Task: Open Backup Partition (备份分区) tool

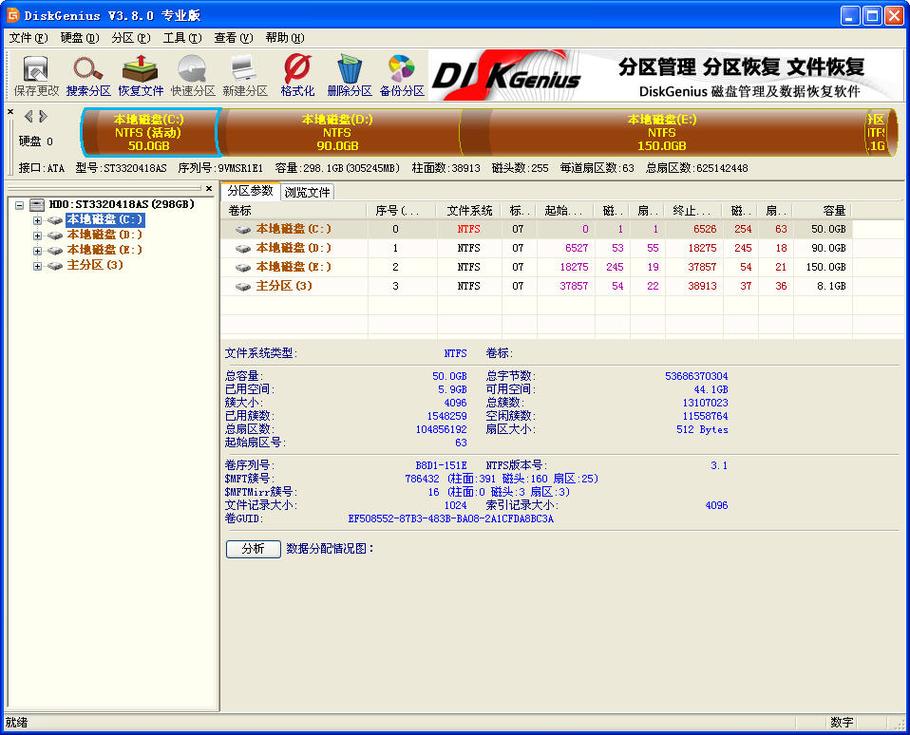Action: click(x=402, y=75)
